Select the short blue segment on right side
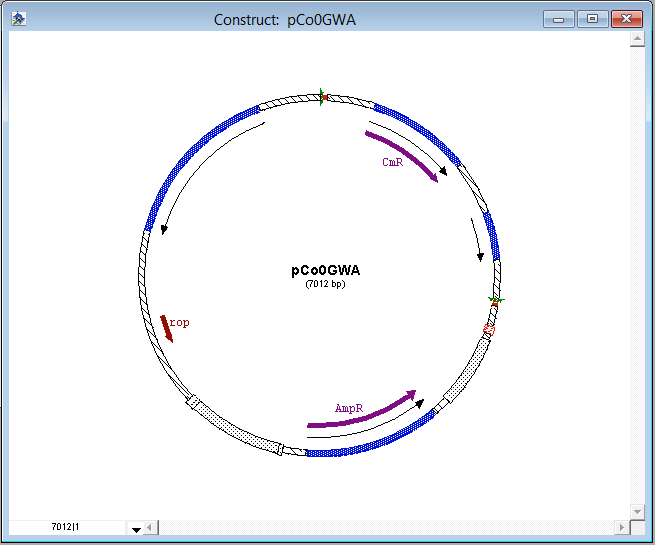655x545 pixels. pos(492,236)
